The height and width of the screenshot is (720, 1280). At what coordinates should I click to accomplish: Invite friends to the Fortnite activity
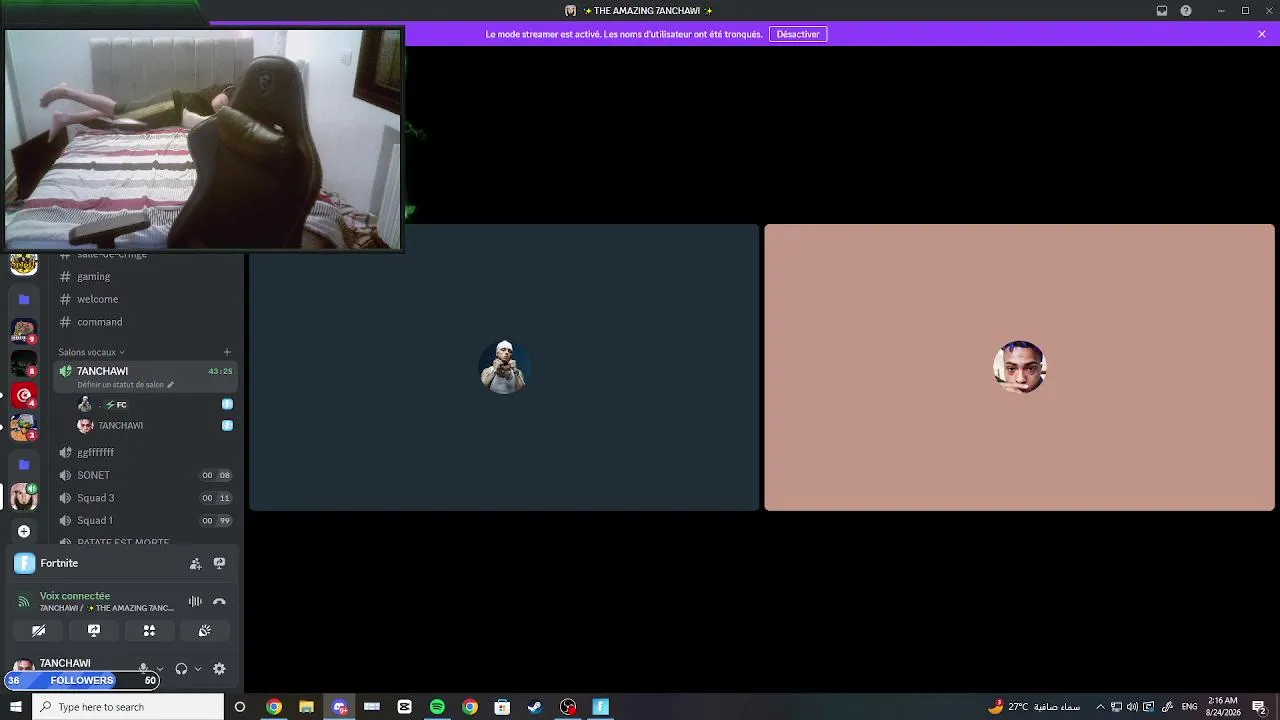pos(195,563)
